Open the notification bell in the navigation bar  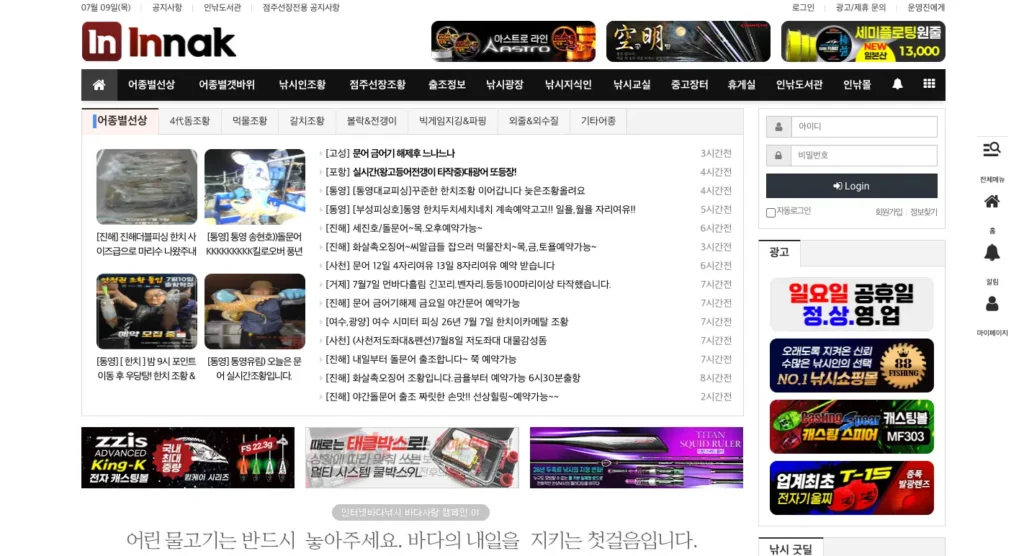pos(897,84)
